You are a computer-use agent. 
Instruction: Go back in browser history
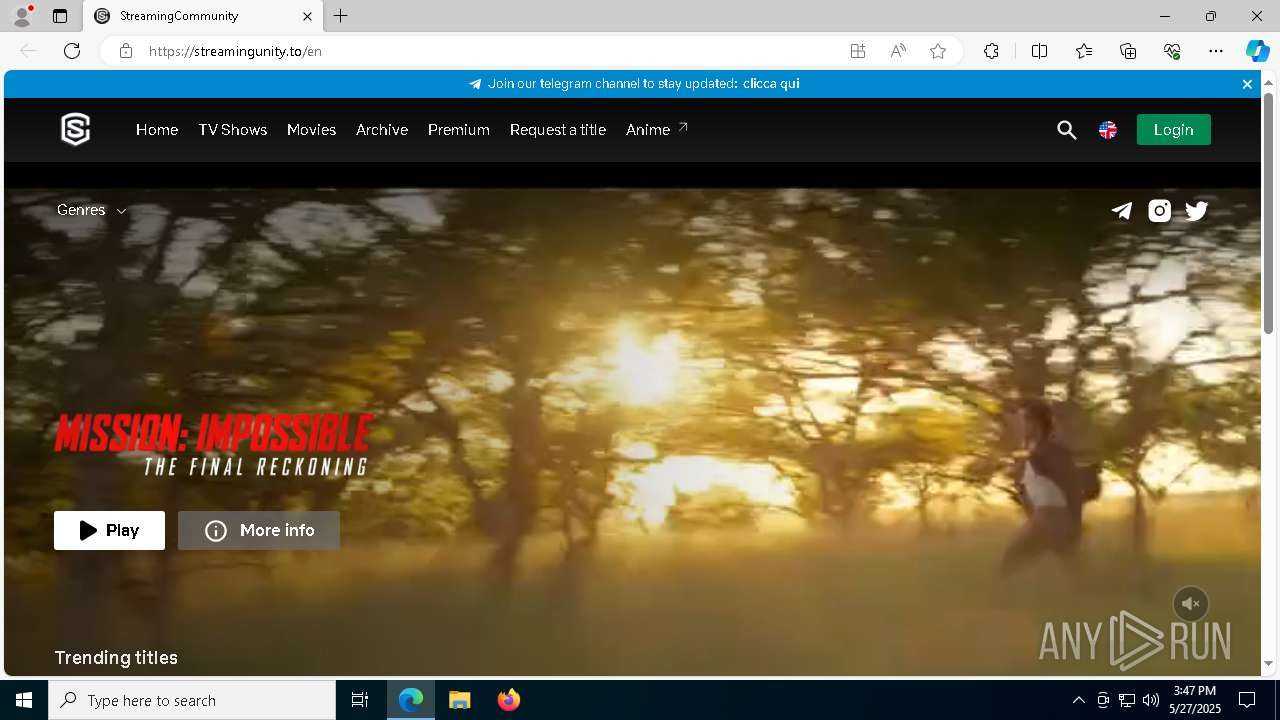[28, 51]
